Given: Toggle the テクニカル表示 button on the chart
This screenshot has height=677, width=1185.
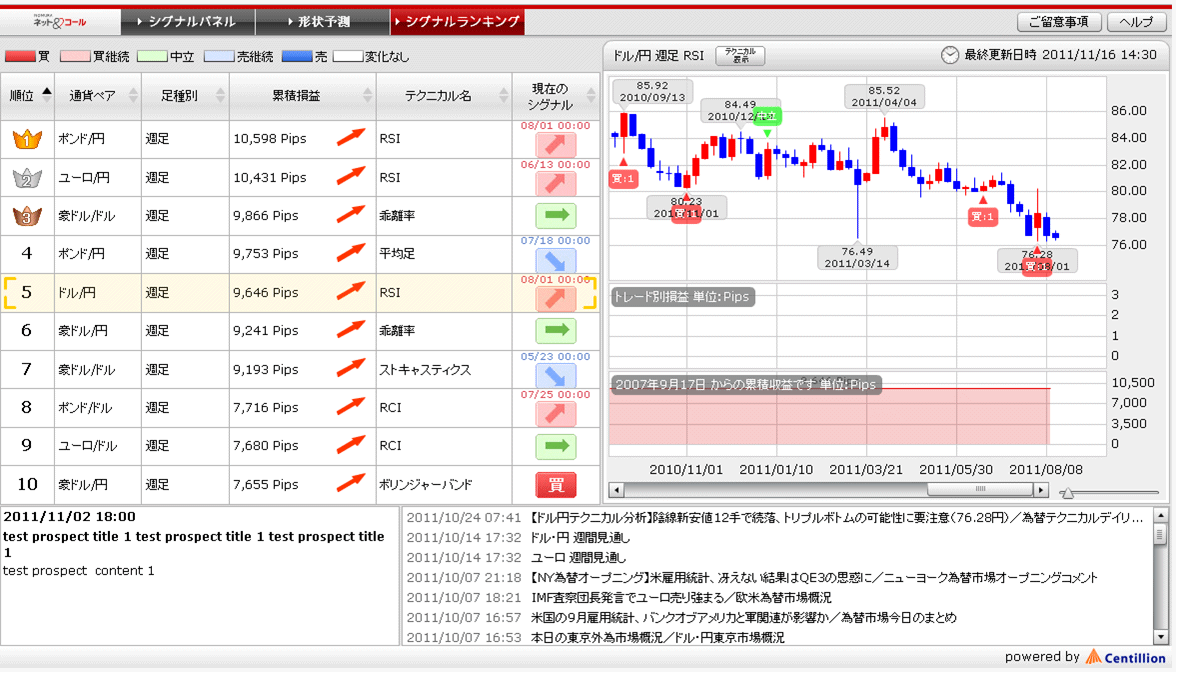Looking at the screenshot, I should (740, 56).
